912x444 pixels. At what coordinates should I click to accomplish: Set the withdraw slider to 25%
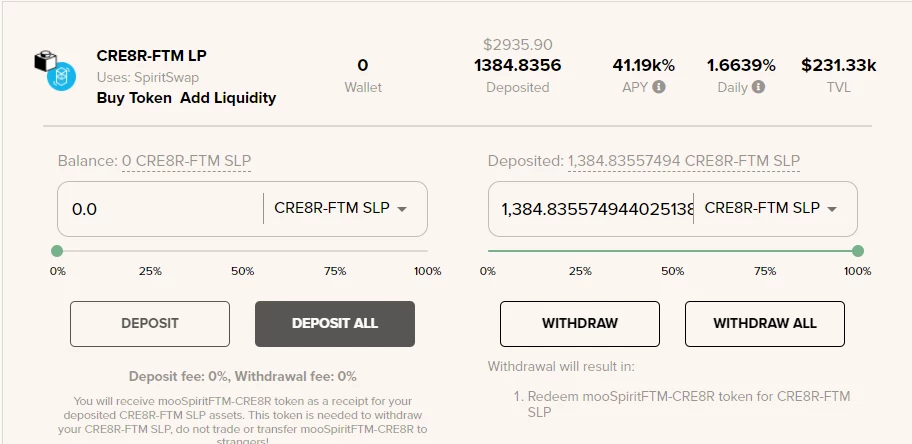point(580,251)
